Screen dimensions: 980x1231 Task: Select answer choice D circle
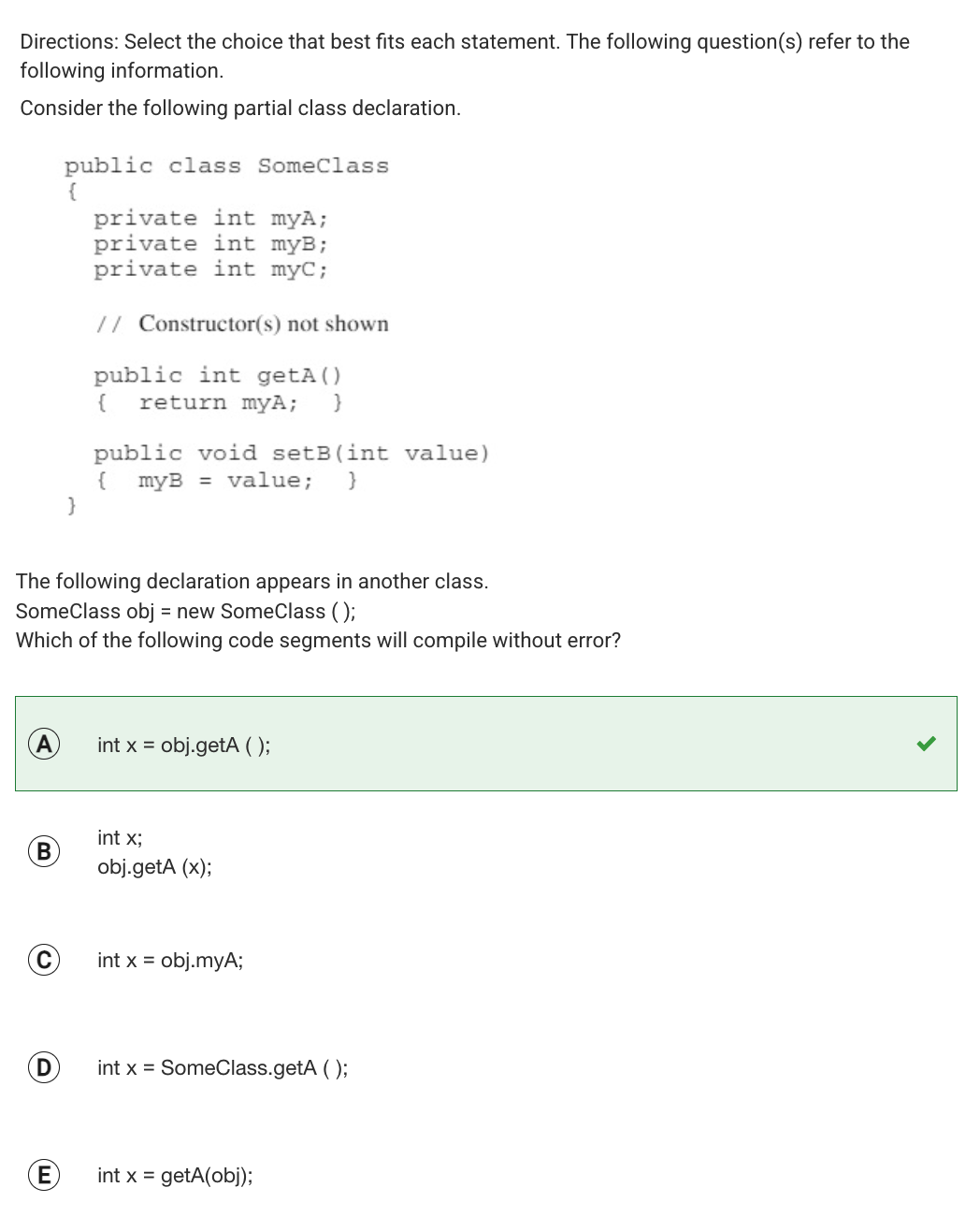click(x=43, y=1067)
